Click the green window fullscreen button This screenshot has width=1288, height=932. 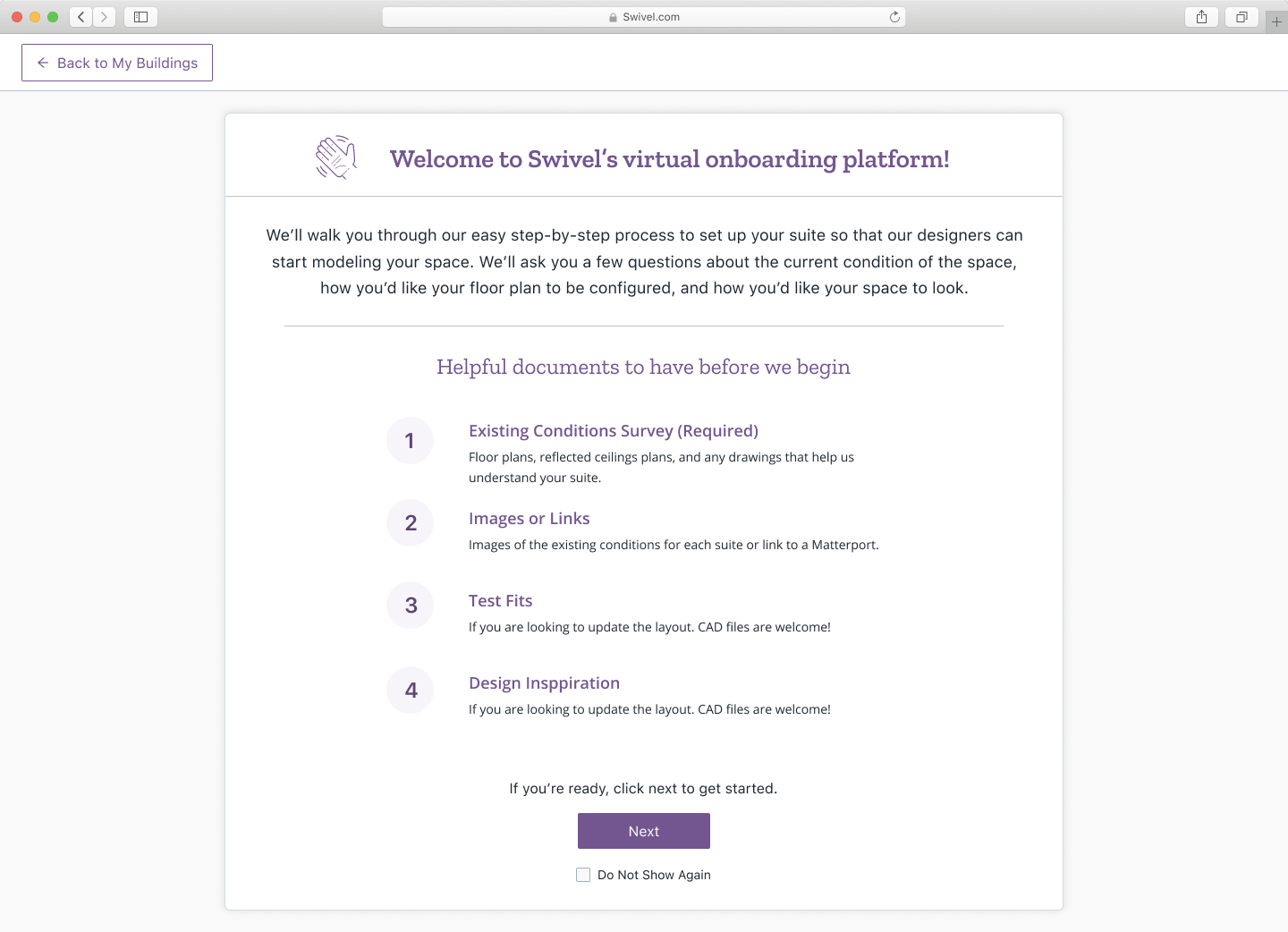tap(53, 17)
